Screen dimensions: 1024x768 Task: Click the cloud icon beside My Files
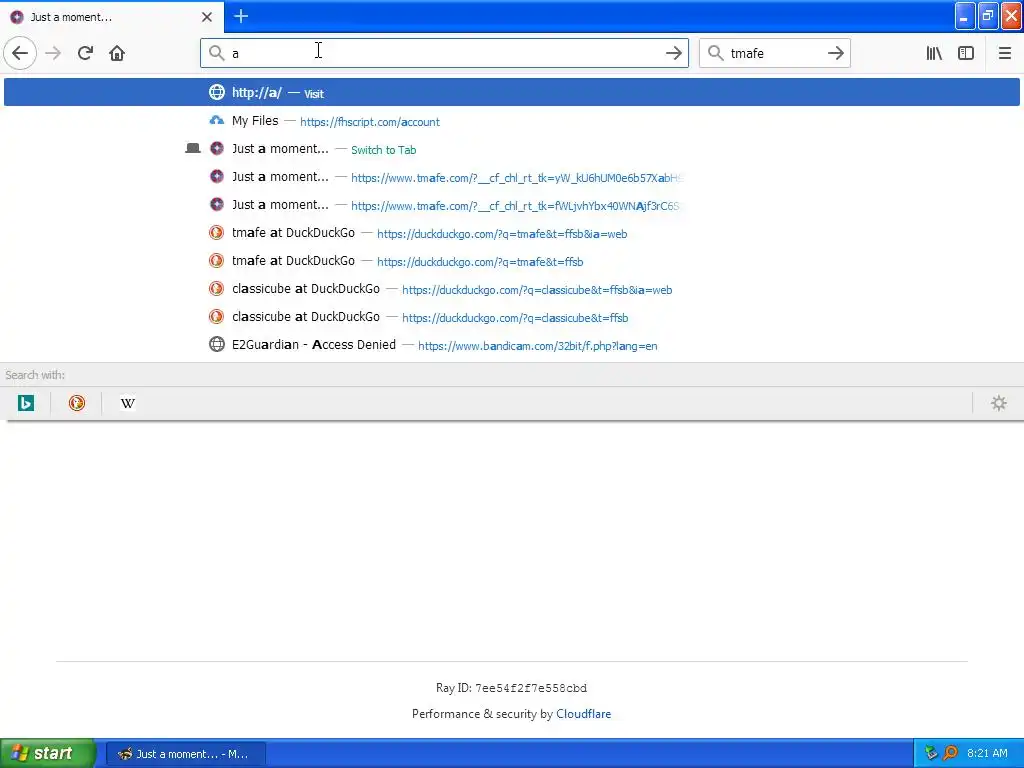click(x=217, y=120)
